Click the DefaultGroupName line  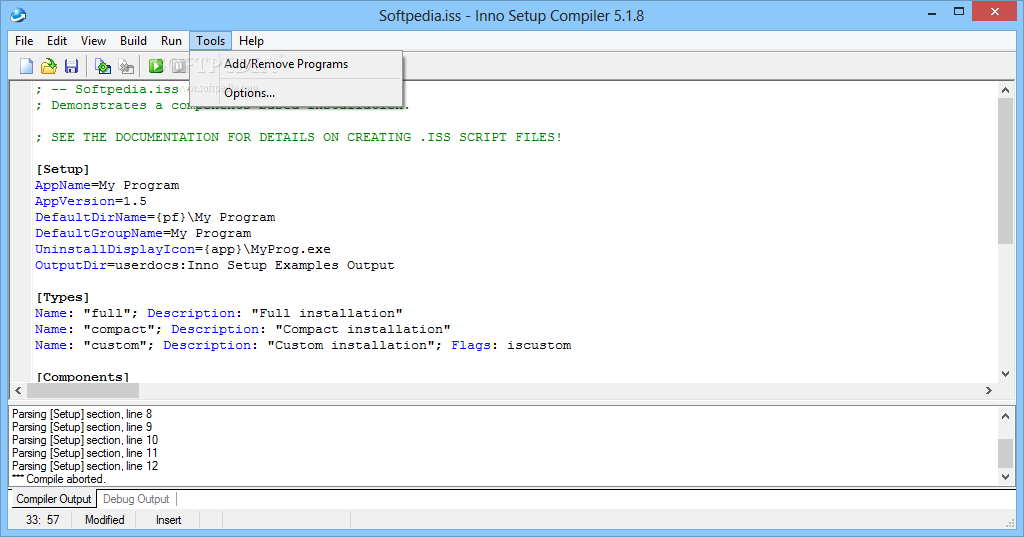pyautogui.click(x=143, y=233)
